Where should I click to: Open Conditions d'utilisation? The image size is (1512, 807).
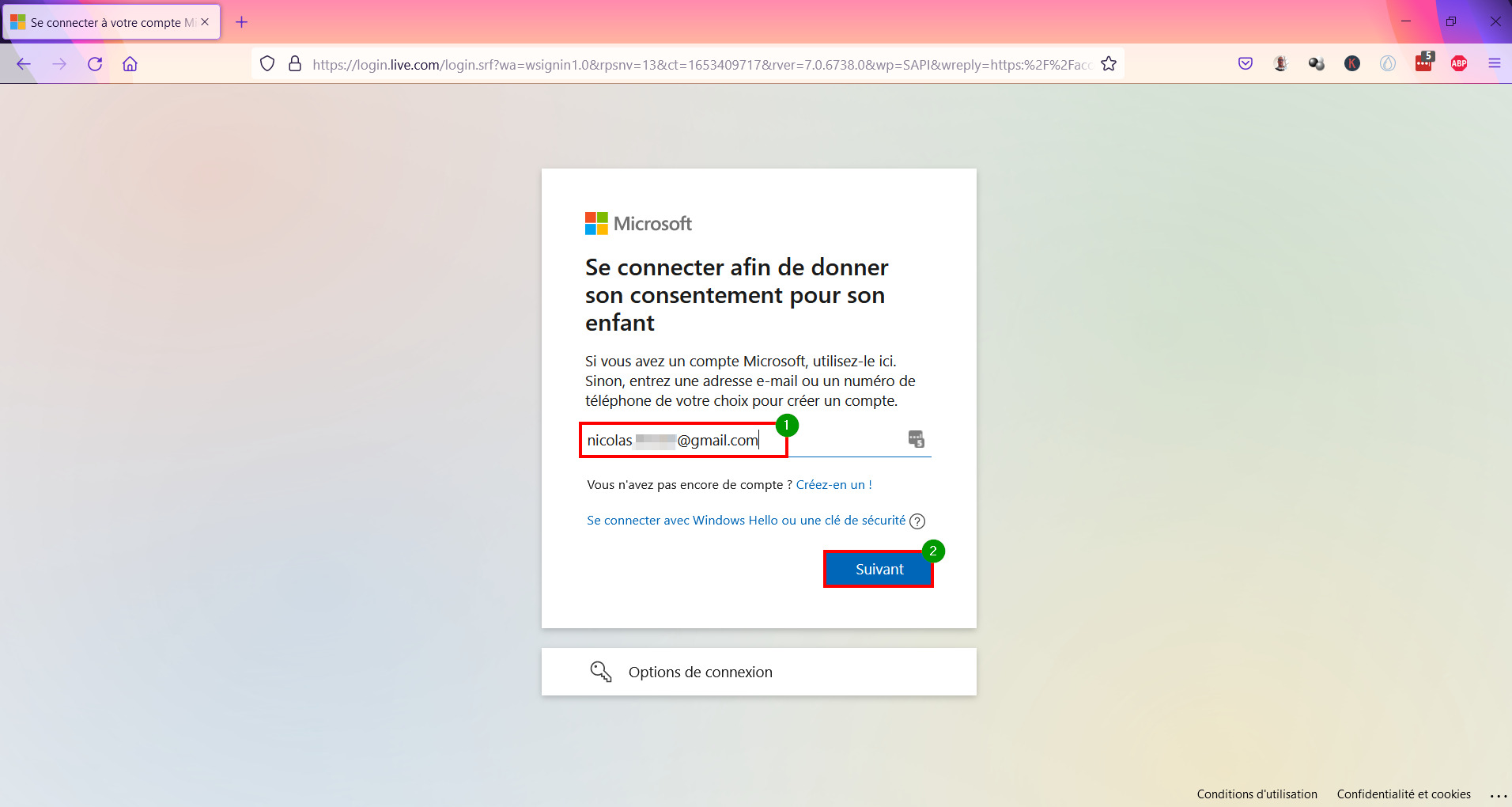(1257, 794)
